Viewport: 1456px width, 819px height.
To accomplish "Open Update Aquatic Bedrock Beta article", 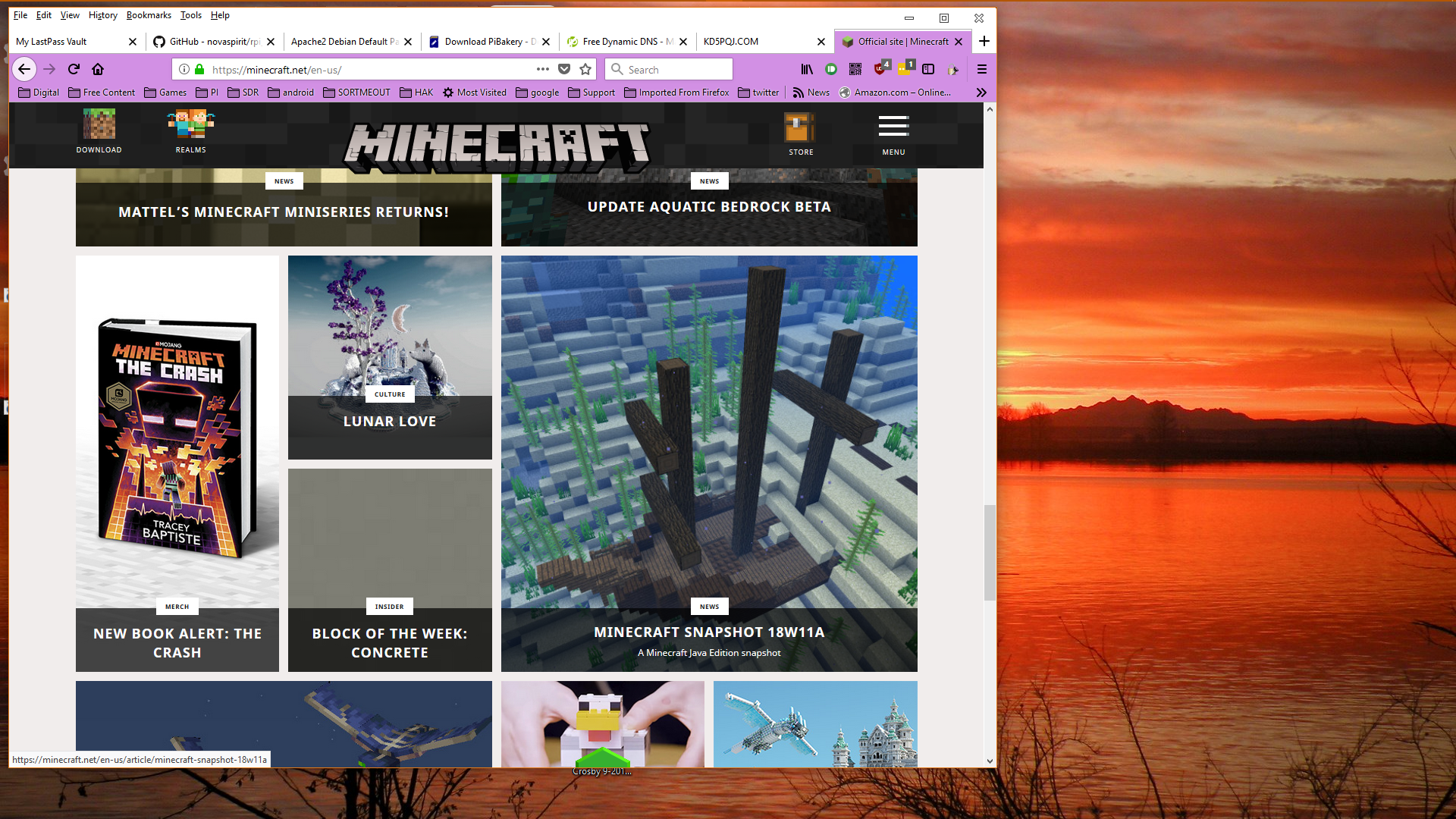I will point(709,206).
